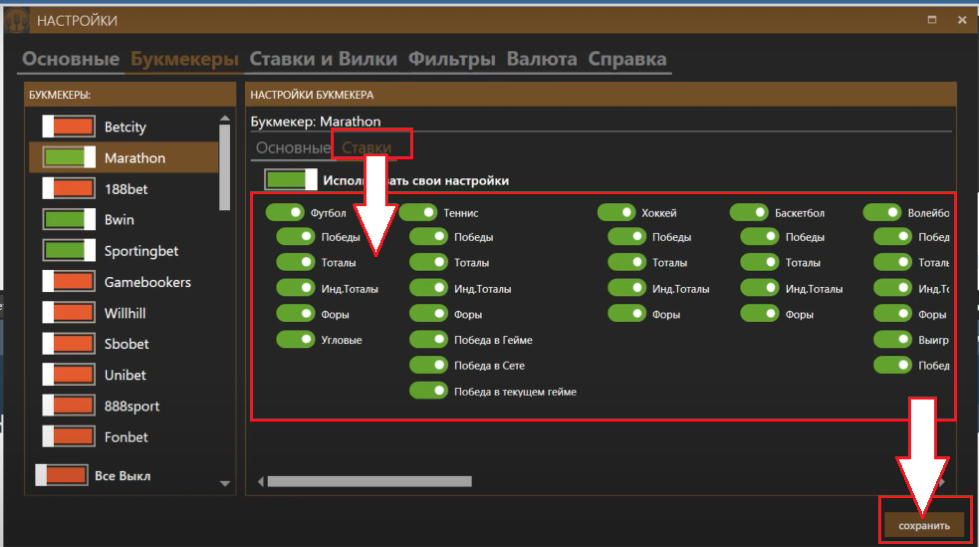Toggle Инд.Тоталы under Футбол

[295, 288]
